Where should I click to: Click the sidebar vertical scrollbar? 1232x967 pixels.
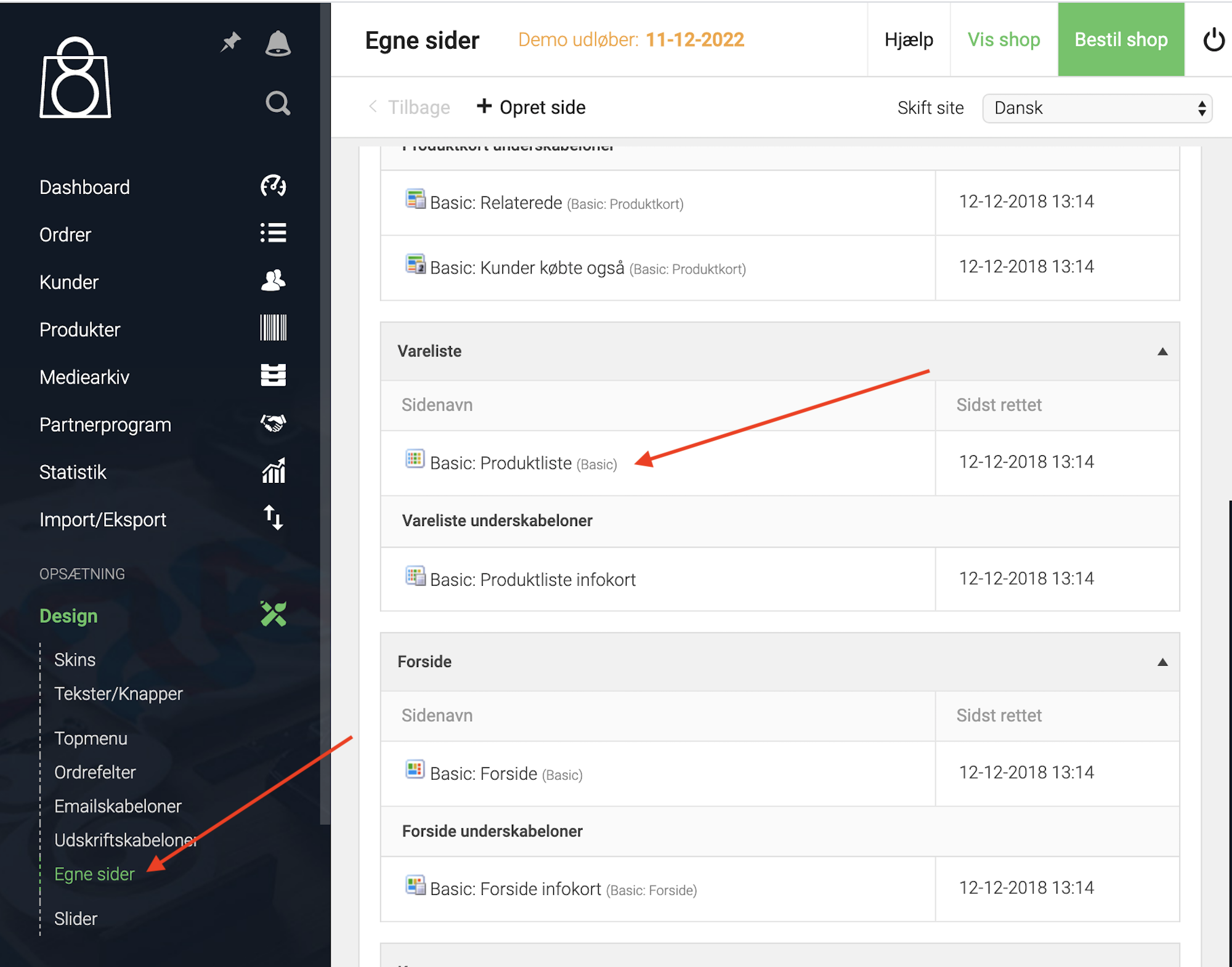pyautogui.click(x=325, y=413)
